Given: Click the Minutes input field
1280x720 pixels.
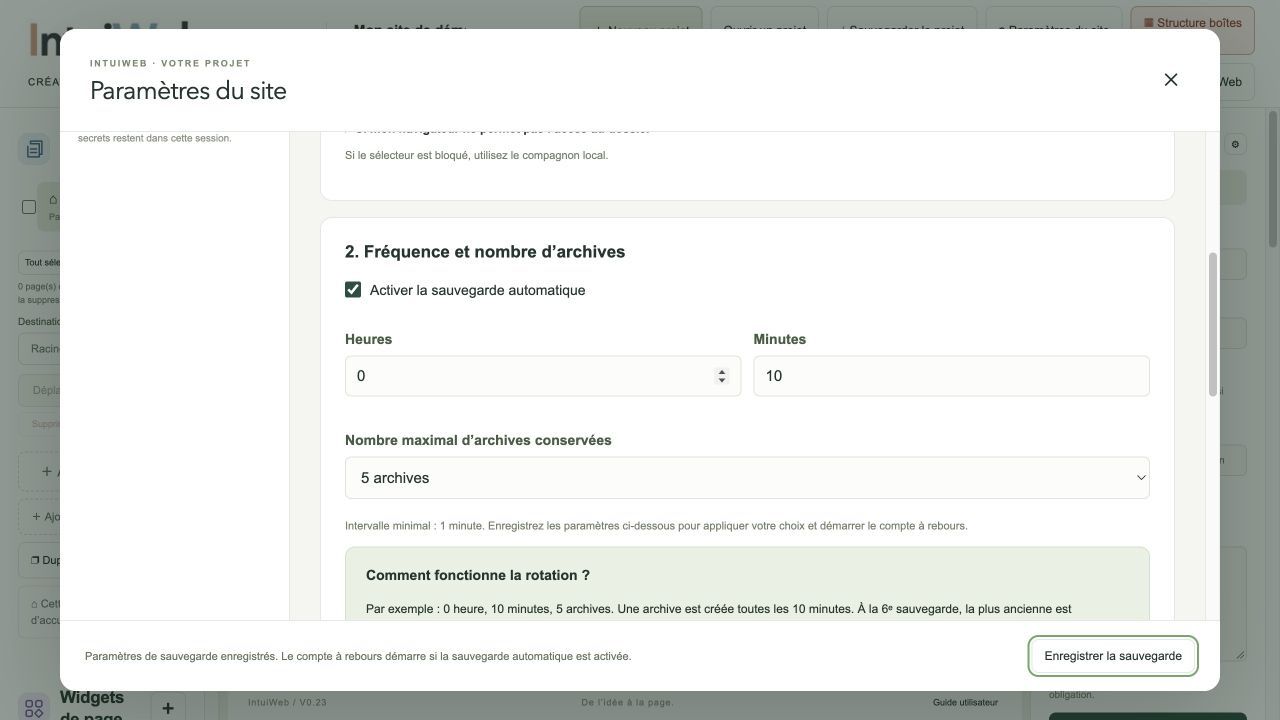Looking at the screenshot, I should [951, 376].
